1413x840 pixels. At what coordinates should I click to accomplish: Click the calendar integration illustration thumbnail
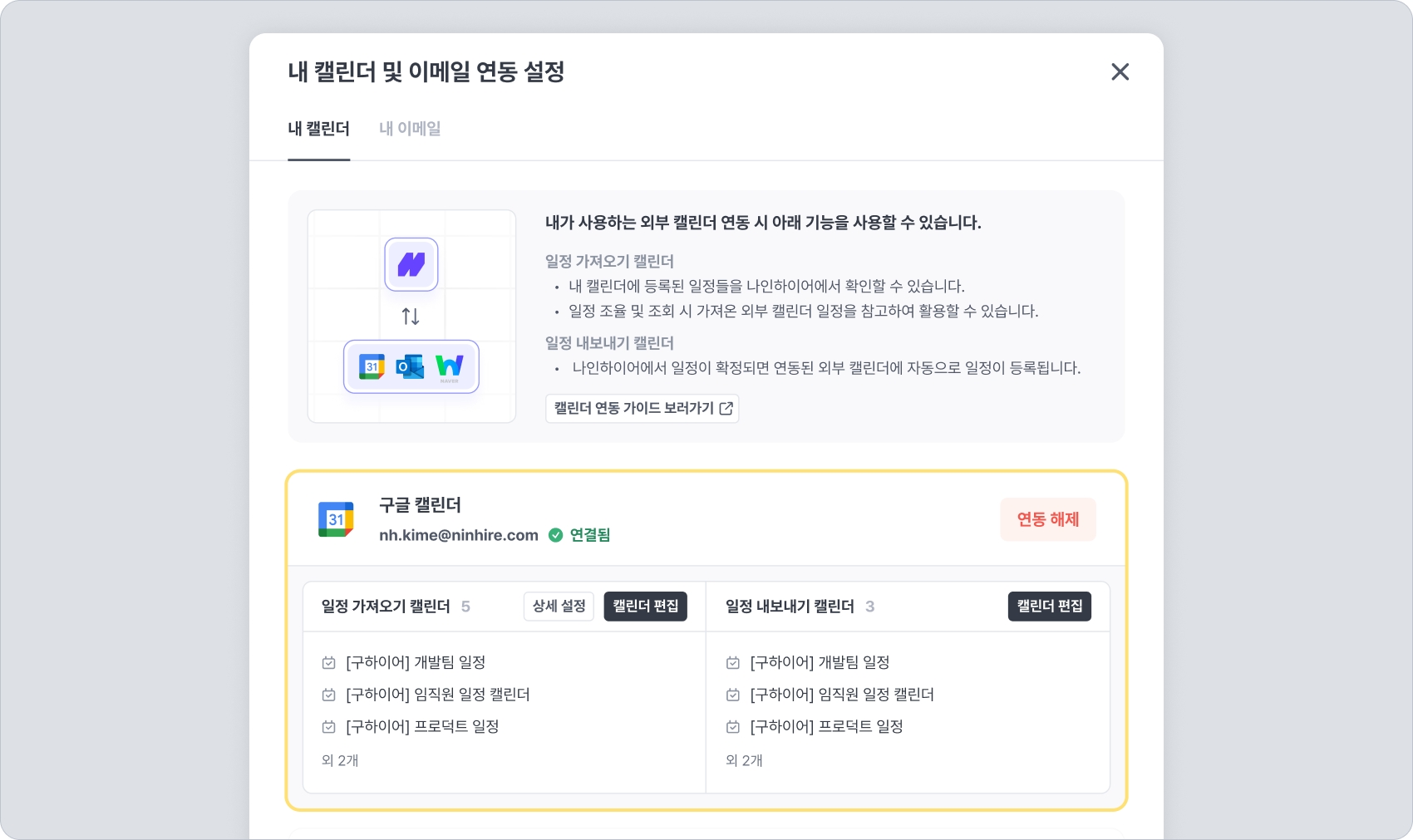[x=411, y=317]
